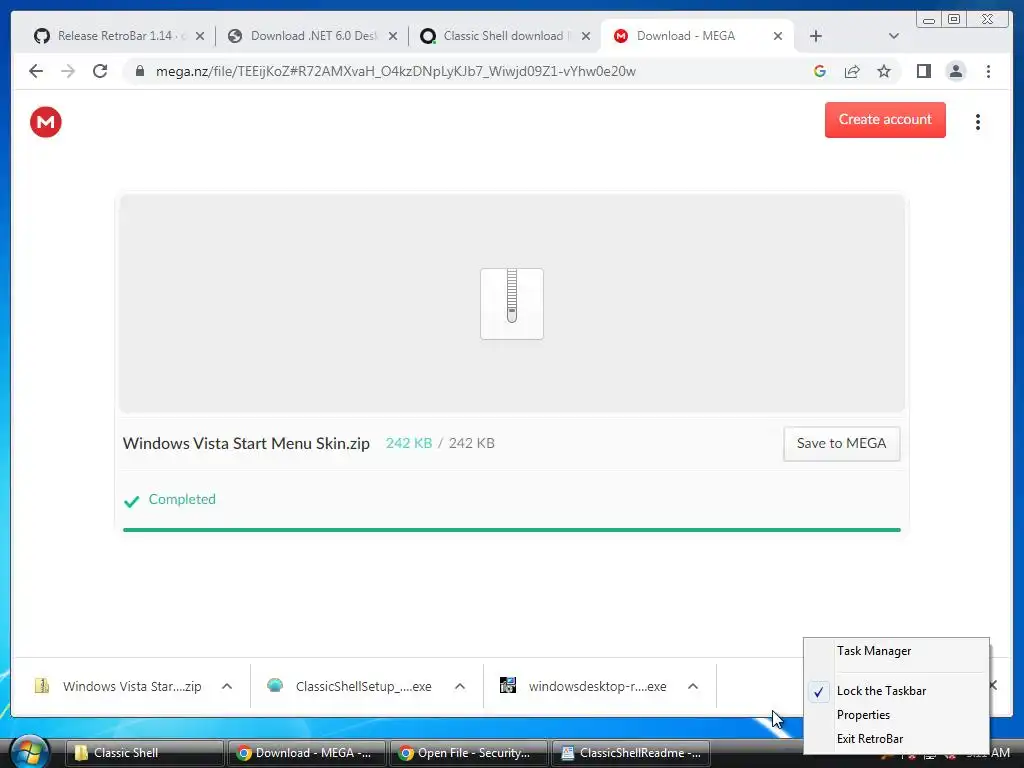The width and height of the screenshot is (1024, 768).
Task: Open the tab search chevron
Action: 894,36
